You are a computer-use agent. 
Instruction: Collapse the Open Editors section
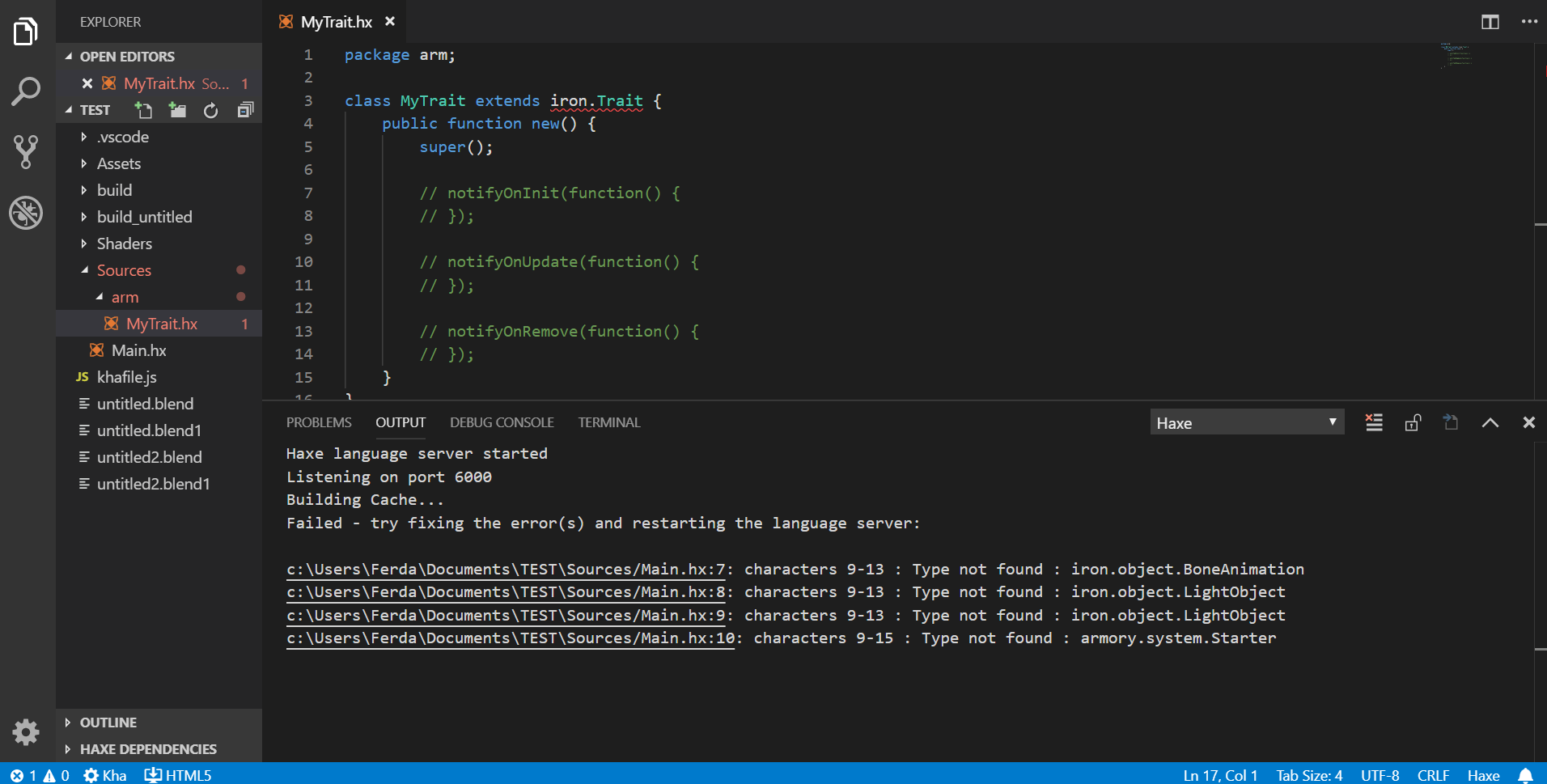tap(159, 57)
